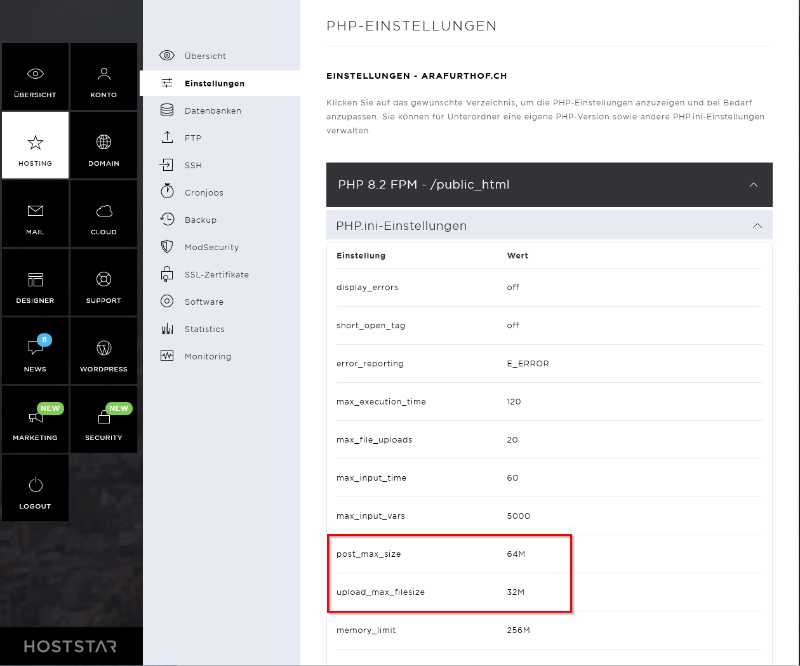The width and height of the screenshot is (800, 666).
Task: Collapse the PHP 8.2 FPM /public_html section
Action: [754, 185]
